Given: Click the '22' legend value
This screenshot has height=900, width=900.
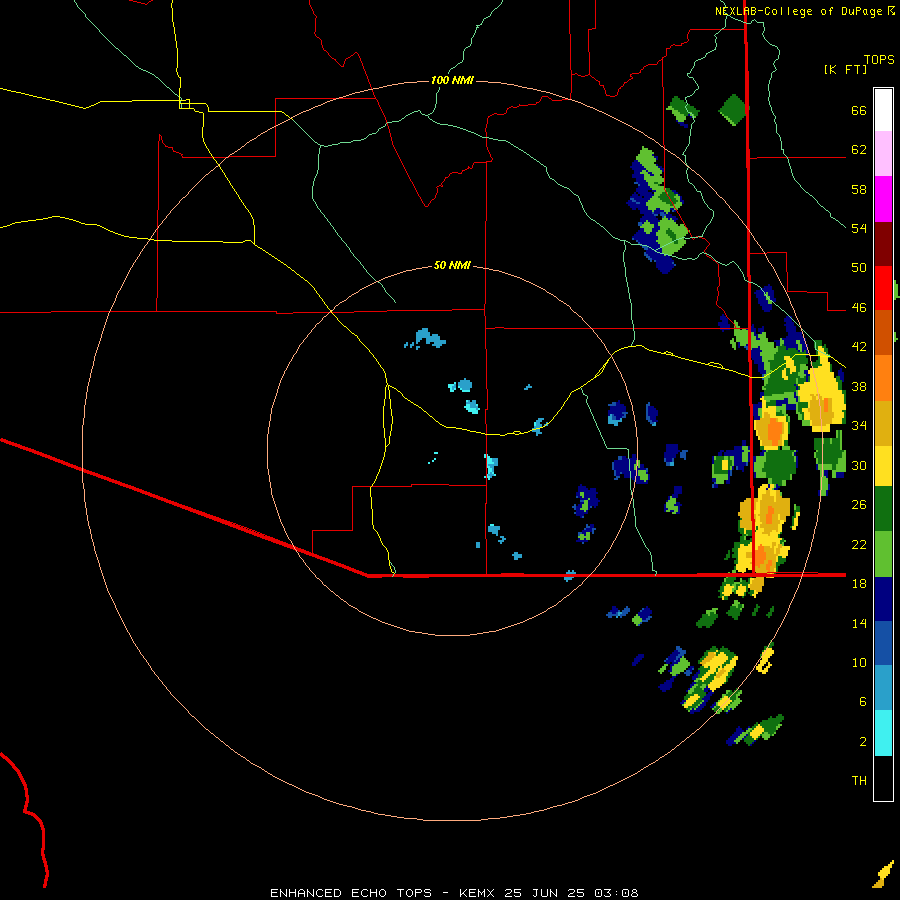Looking at the screenshot, I should tap(859, 545).
